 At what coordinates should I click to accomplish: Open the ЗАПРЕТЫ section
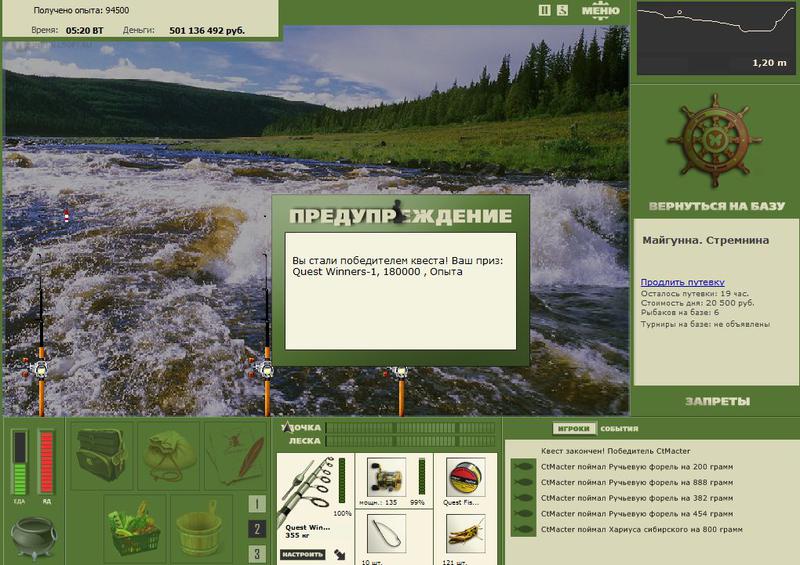[717, 402]
